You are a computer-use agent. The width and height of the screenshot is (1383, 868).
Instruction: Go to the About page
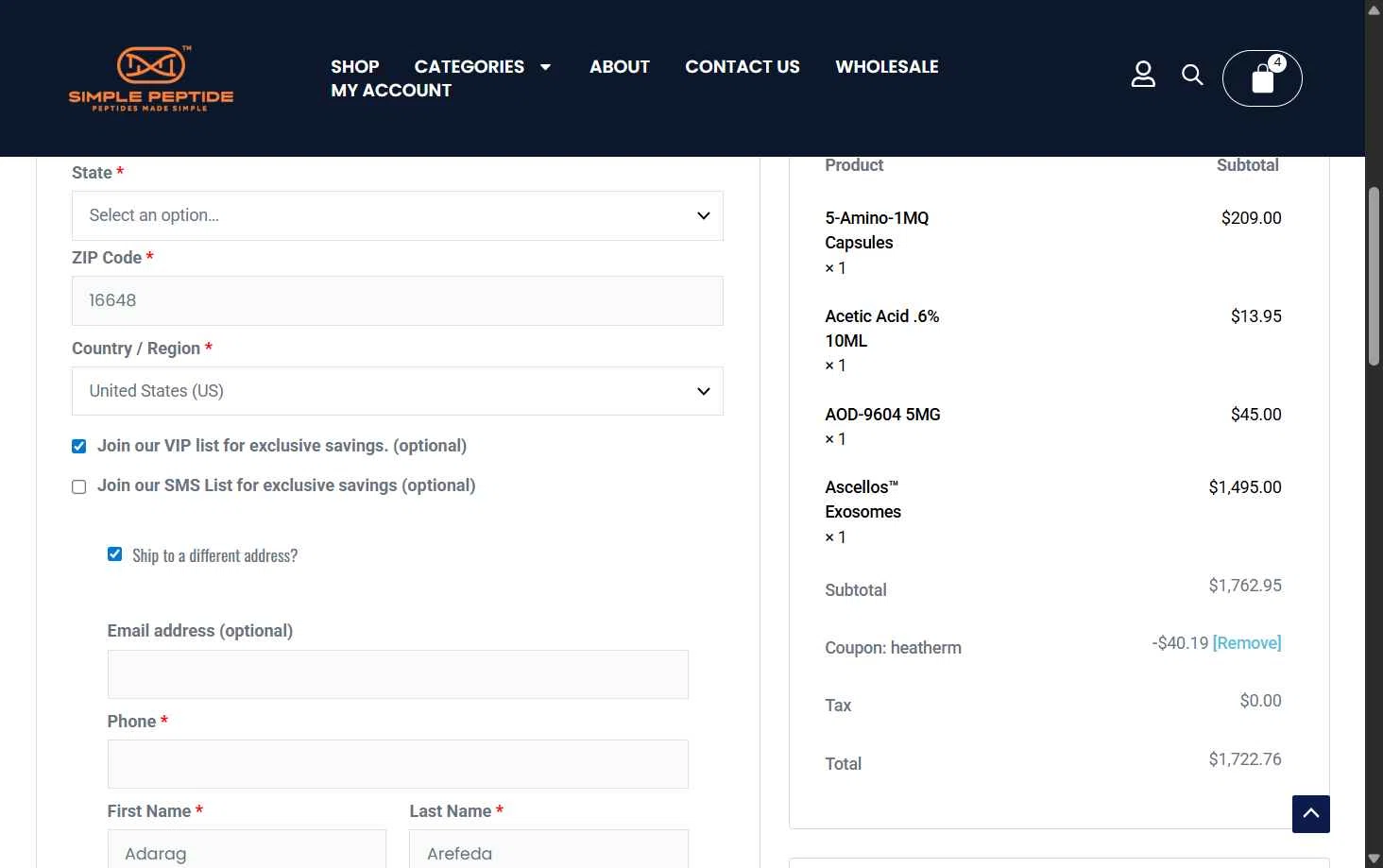tap(620, 67)
